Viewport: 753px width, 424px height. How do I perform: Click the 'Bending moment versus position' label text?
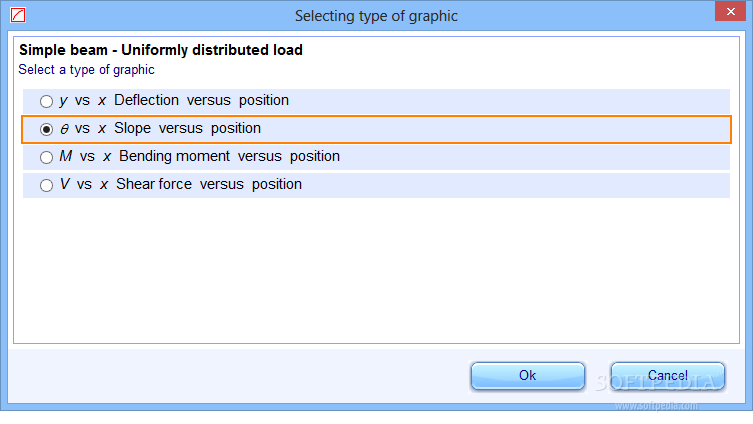pos(229,156)
